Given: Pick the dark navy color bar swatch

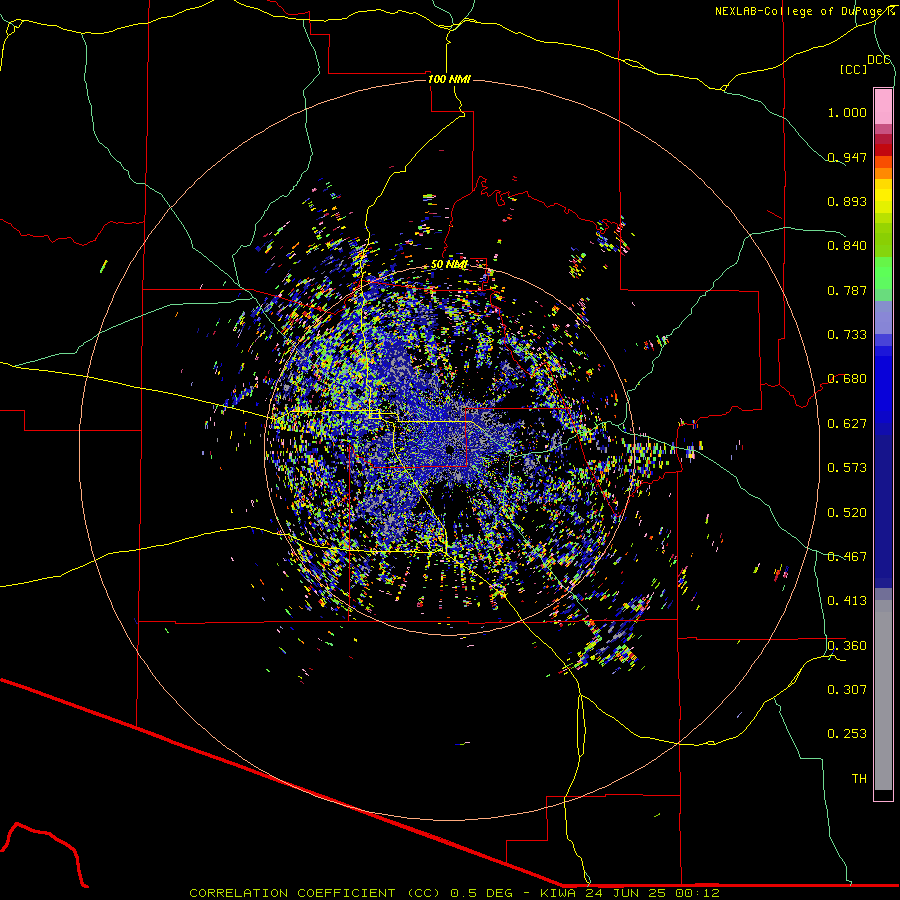Looking at the screenshot, I should 883,505.
